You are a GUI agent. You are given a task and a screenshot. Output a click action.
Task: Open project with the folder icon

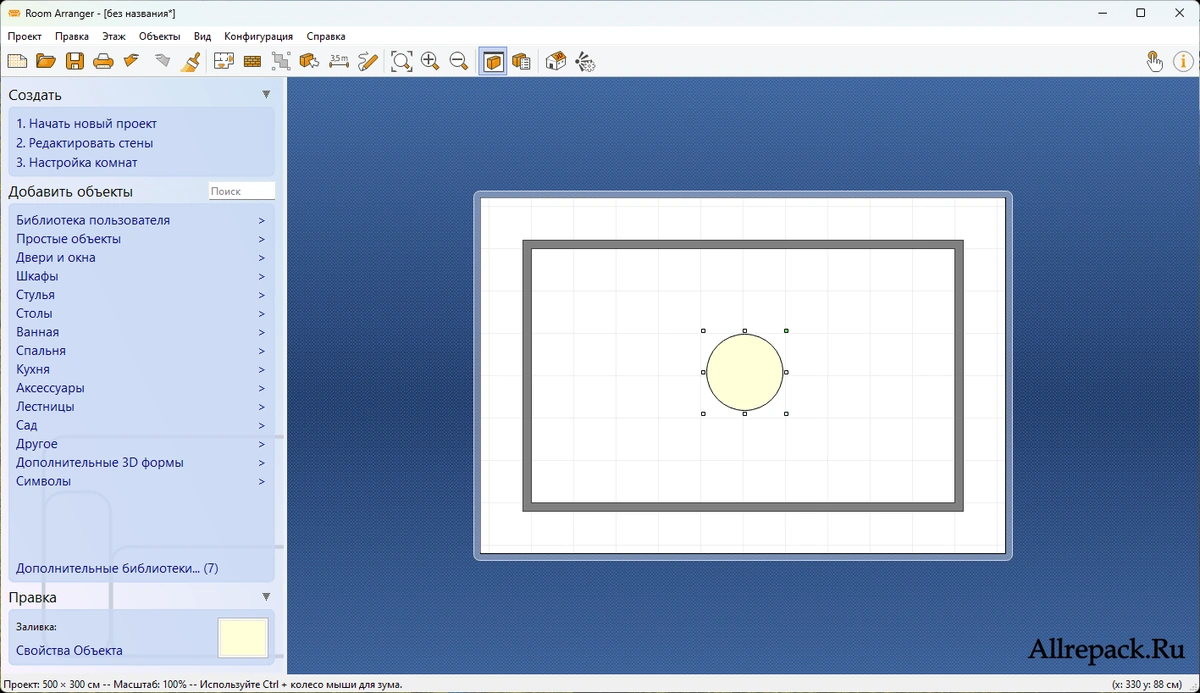tap(46, 61)
